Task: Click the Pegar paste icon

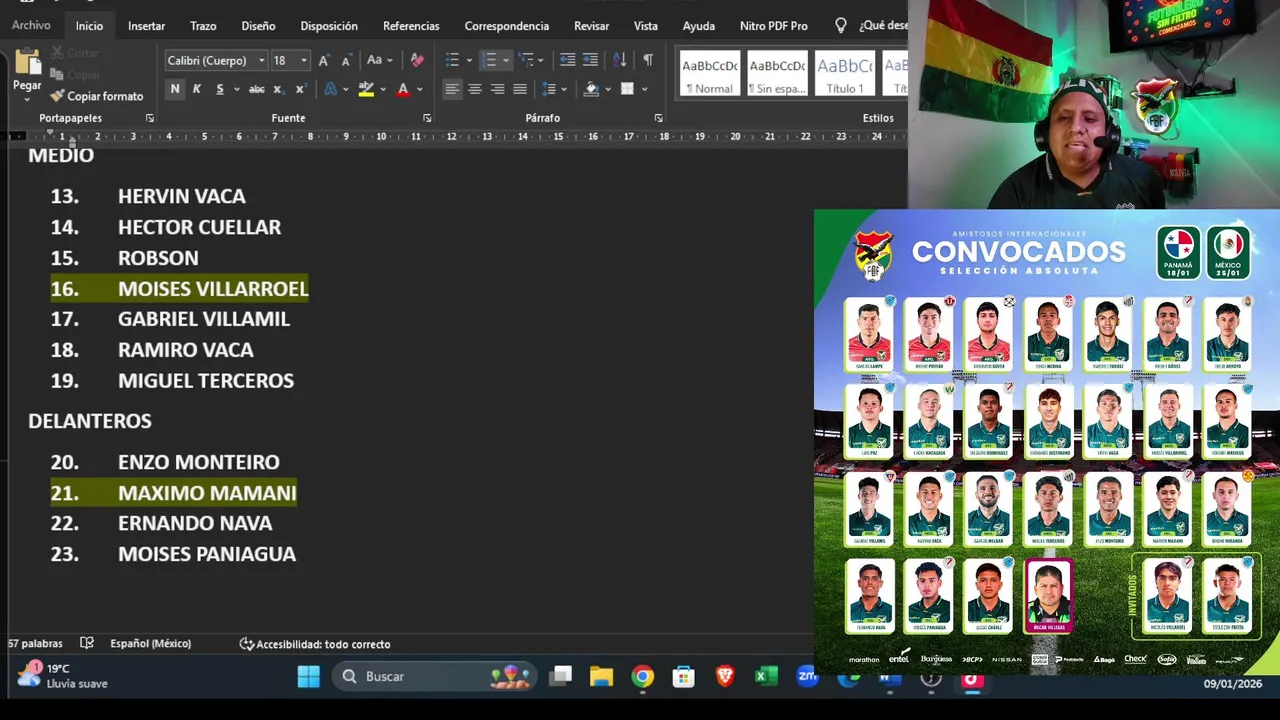Action: [27, 63]
